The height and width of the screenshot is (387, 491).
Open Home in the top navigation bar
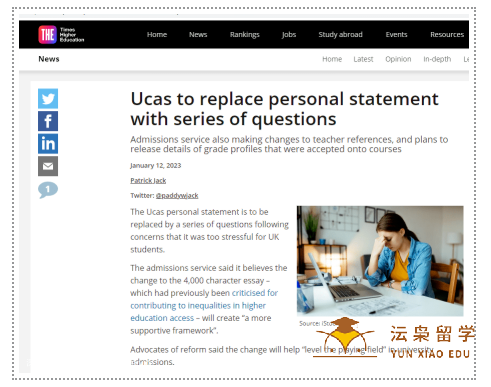[x=157, y=34]
